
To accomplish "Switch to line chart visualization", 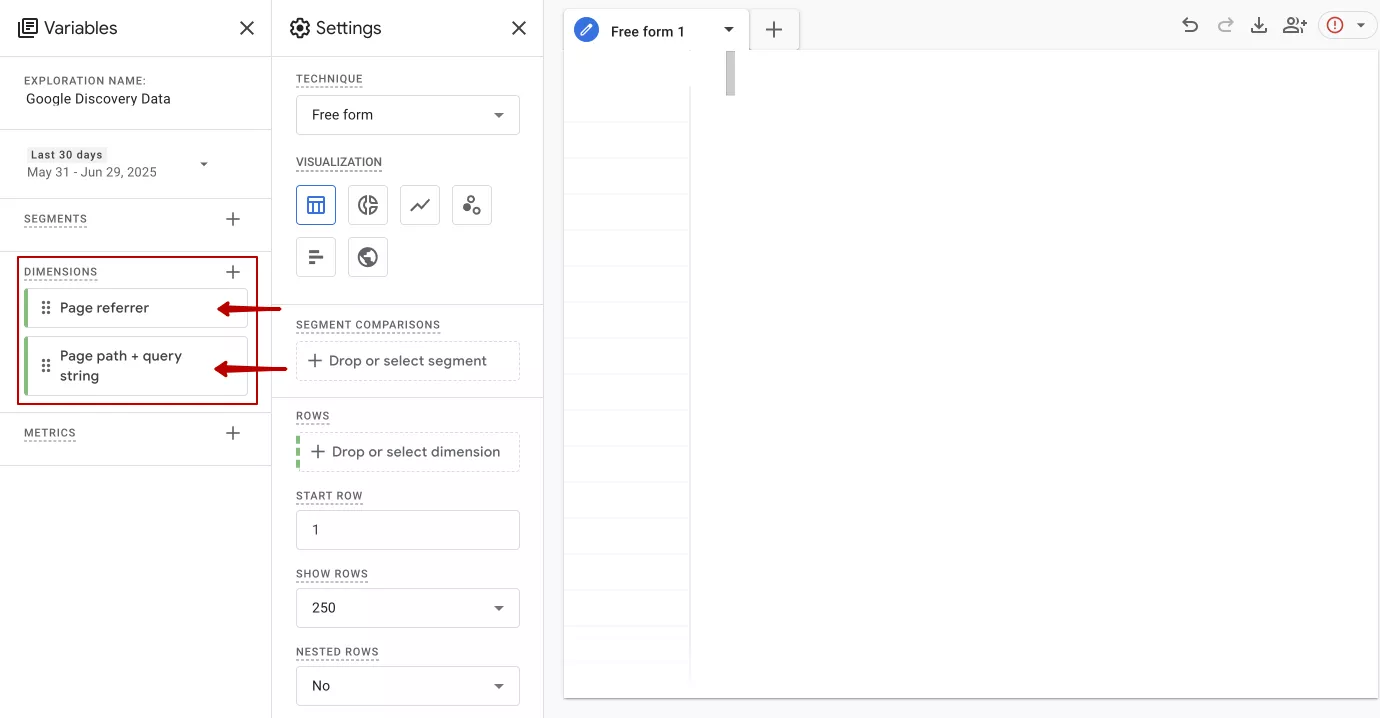I will point(420,205).
